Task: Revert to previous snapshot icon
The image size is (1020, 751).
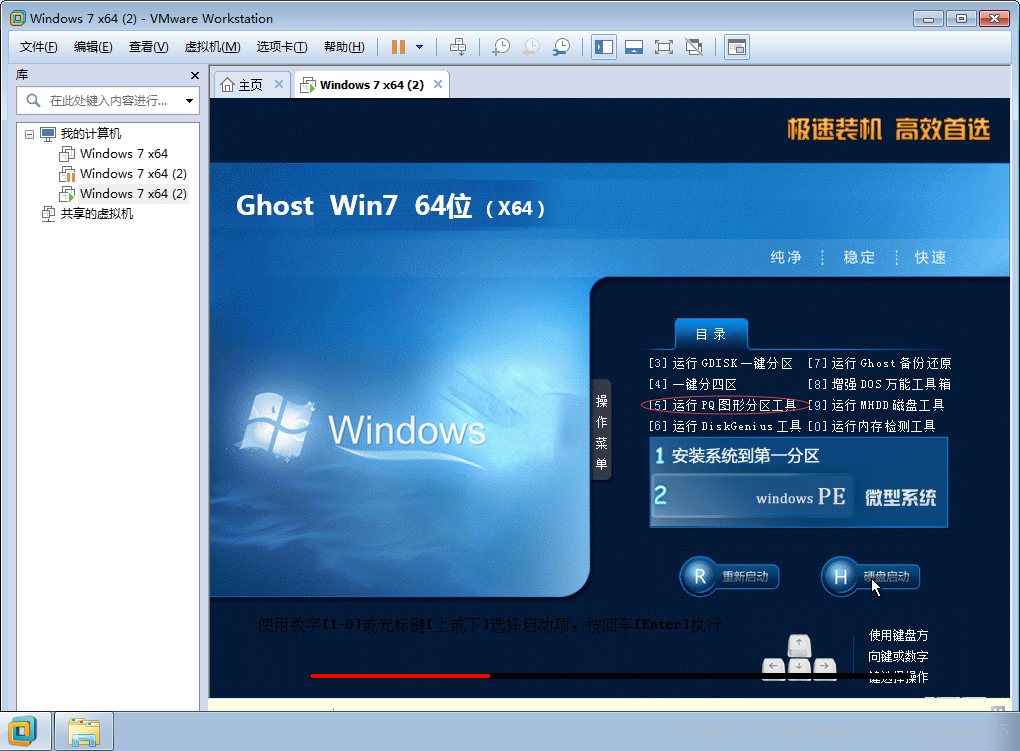Action: tap(531, 47)
